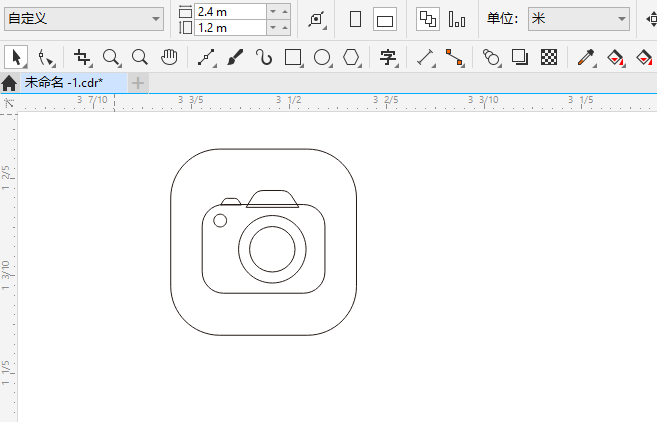Select the Shape edit tool
The image size is (657, 422).
point(46,57)
